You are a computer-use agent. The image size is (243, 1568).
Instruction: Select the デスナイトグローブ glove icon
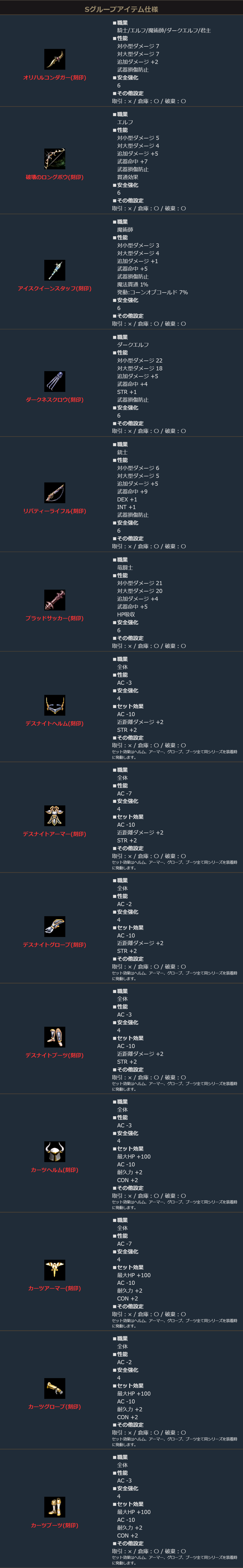tap(55, 926)
